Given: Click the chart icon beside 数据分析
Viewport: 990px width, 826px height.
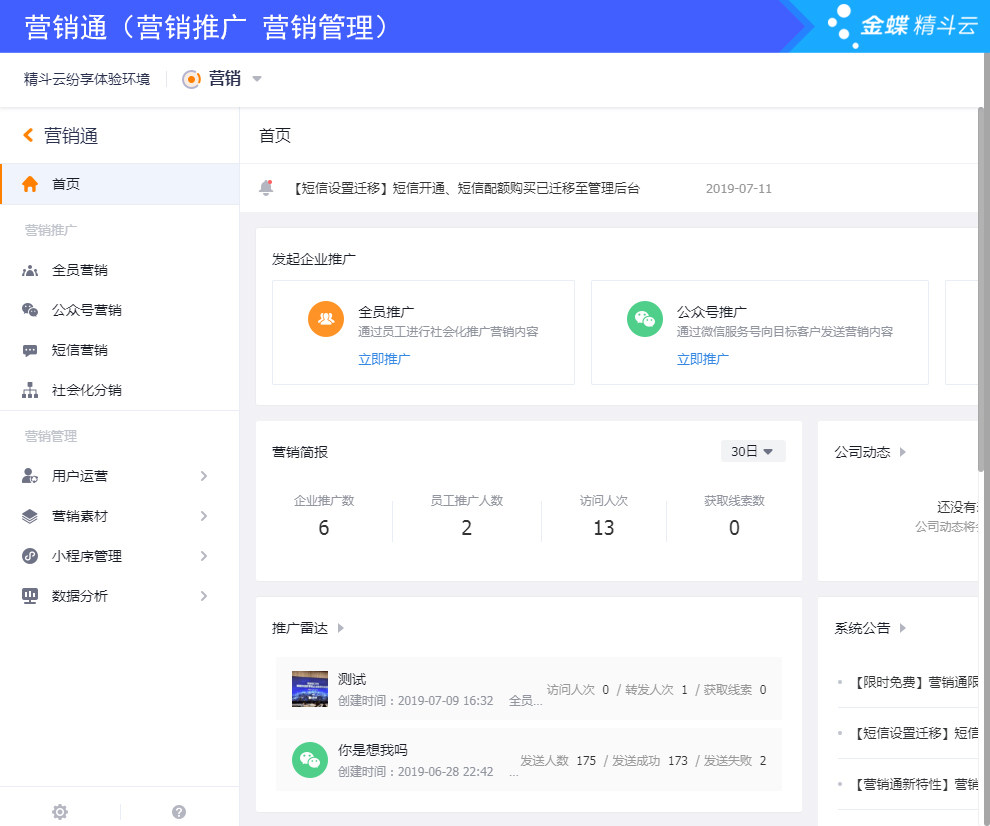Looking at the screenshot, I should tap(30, 596).
